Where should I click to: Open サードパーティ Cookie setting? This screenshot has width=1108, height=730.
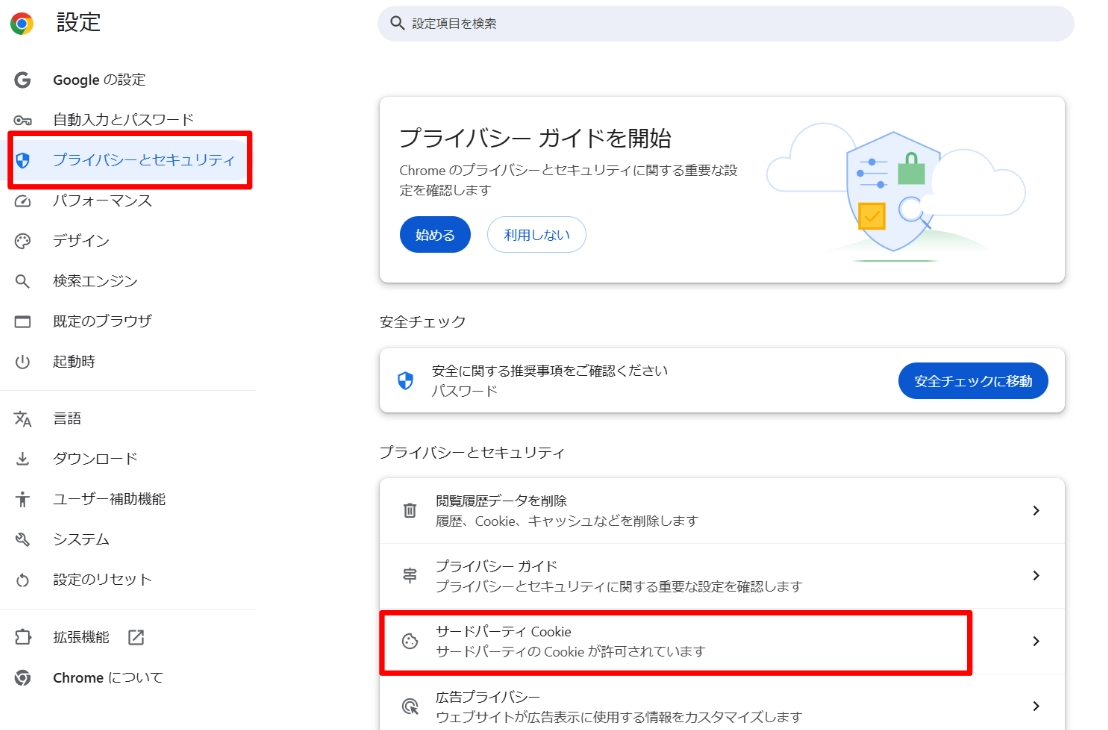(x=722, y=641)
